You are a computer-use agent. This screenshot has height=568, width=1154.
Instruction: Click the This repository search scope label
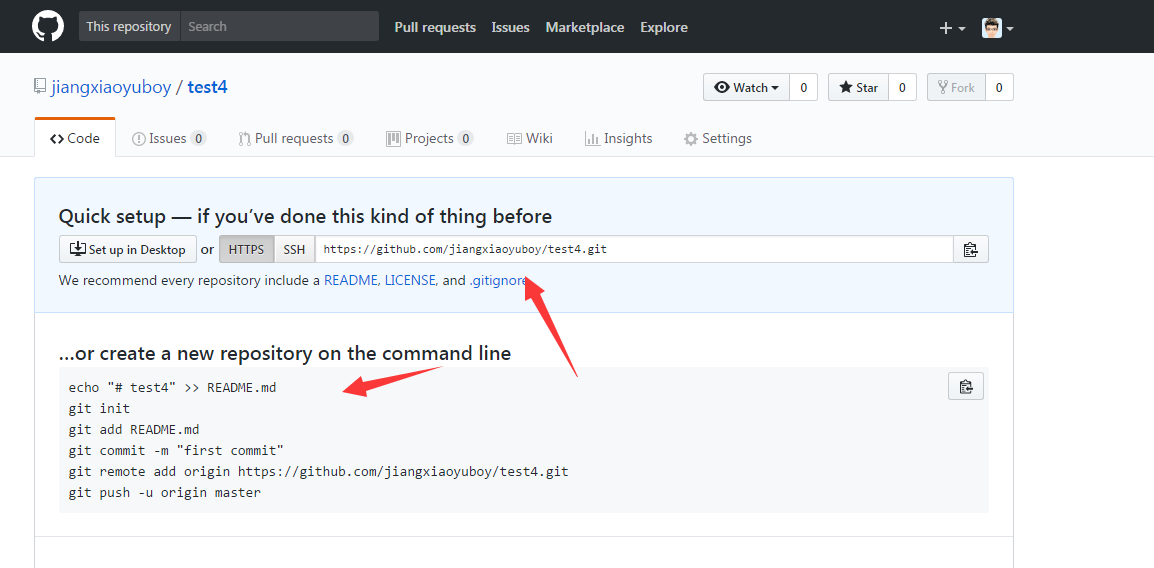pyautogui.click(x=129, y=26)
